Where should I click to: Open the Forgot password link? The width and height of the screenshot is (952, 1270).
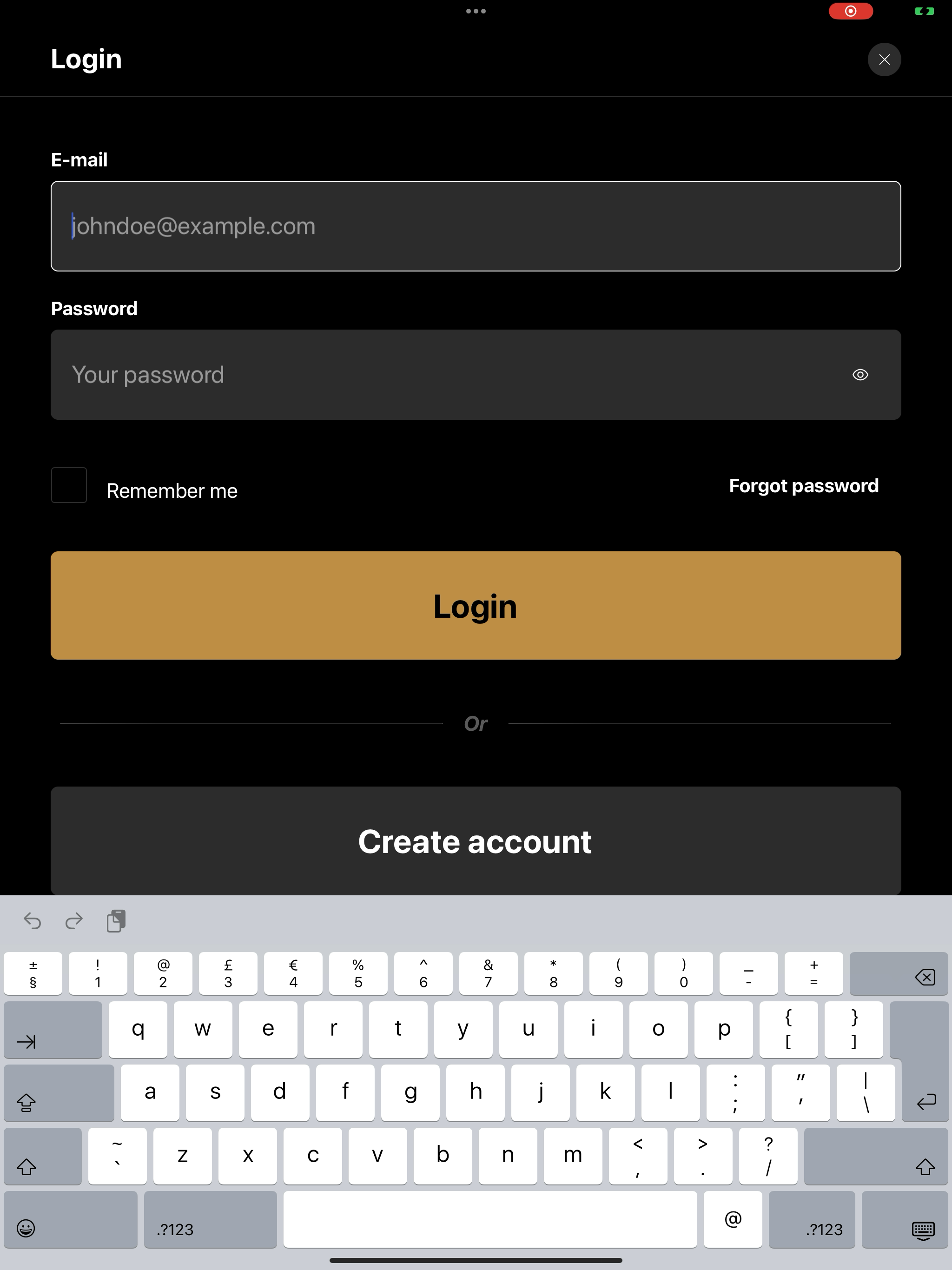point(804,486)
